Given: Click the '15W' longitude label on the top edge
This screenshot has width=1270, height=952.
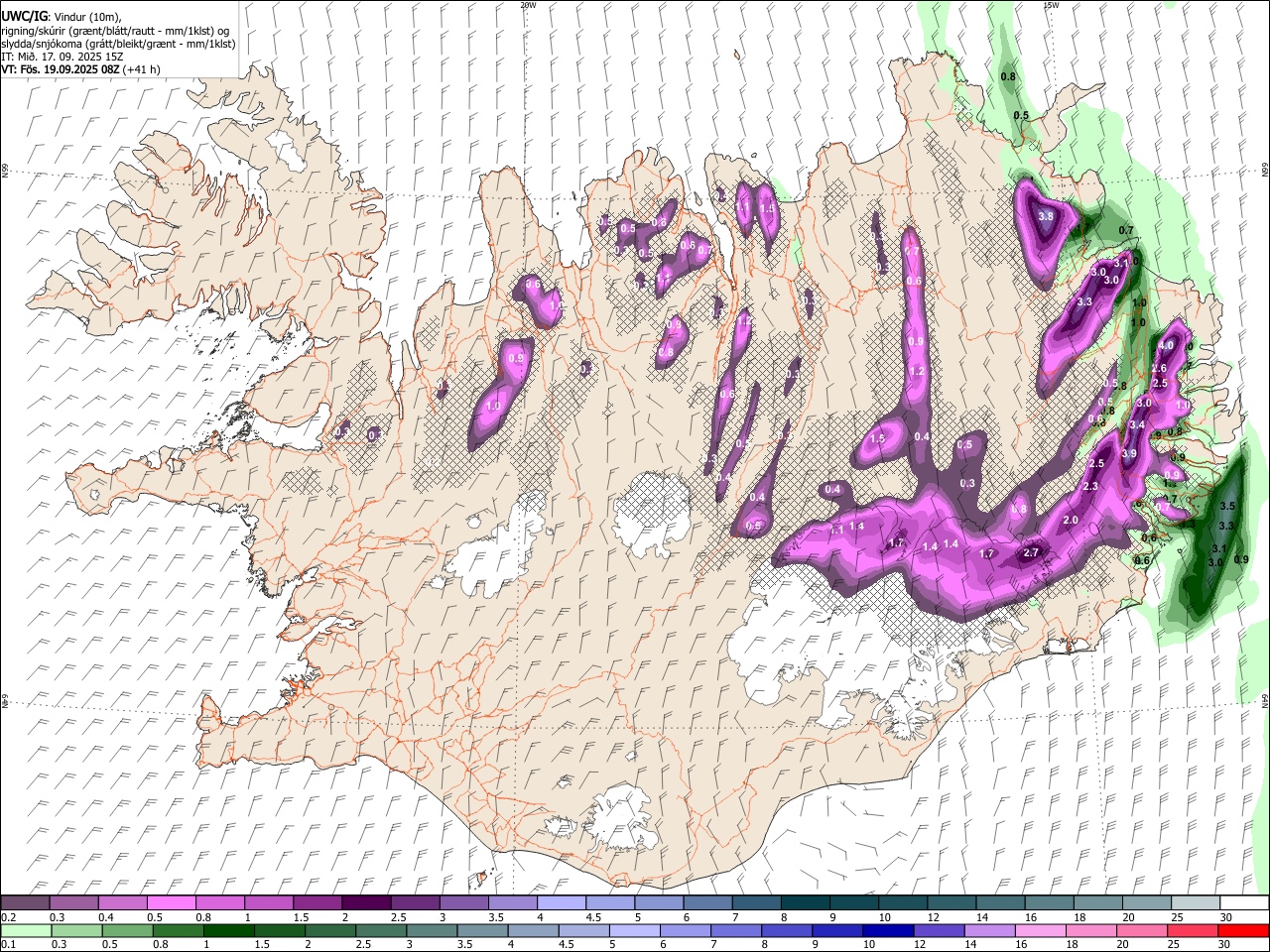Looking at the screenshot, I should 1052,5.
